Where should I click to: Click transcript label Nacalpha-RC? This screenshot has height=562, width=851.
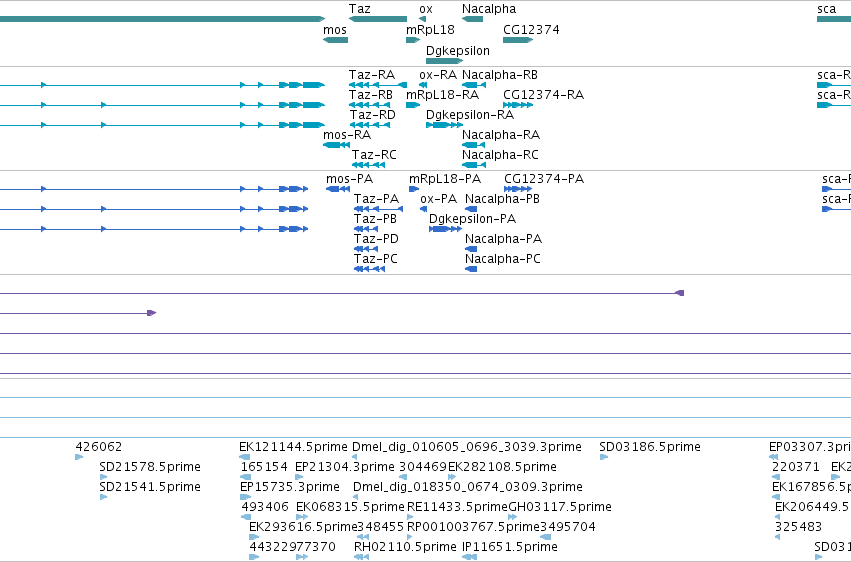500,155
